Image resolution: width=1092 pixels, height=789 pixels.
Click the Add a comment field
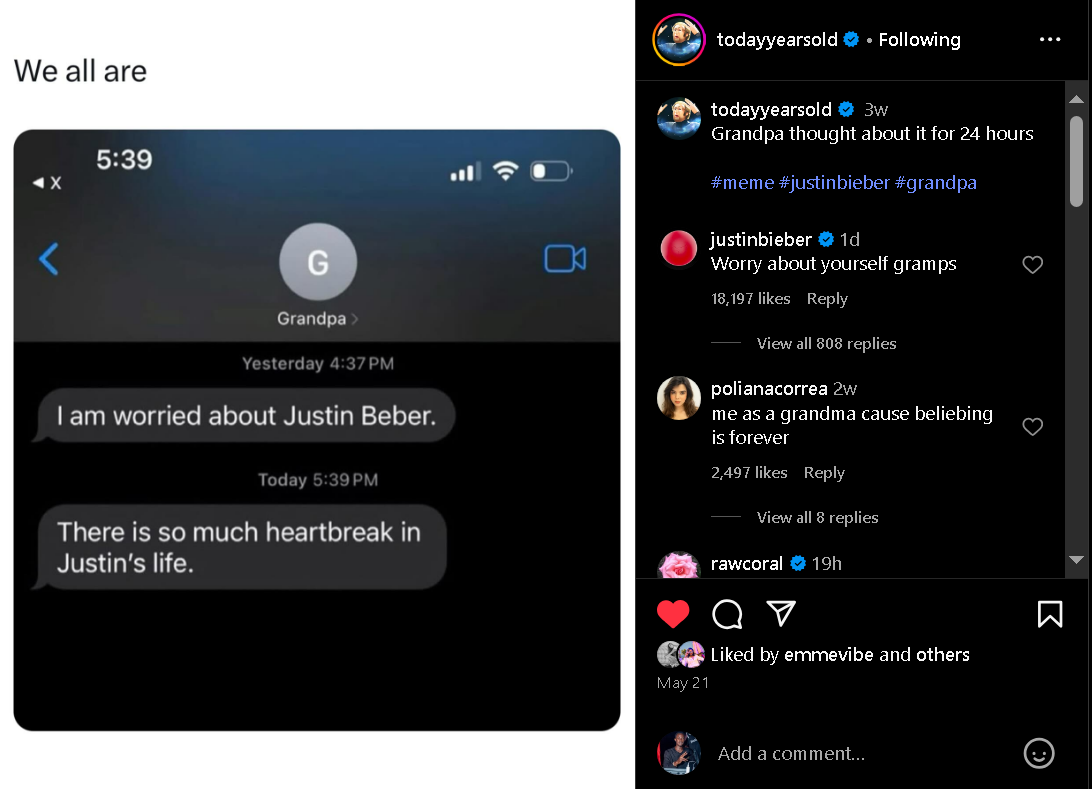(864, 753)
